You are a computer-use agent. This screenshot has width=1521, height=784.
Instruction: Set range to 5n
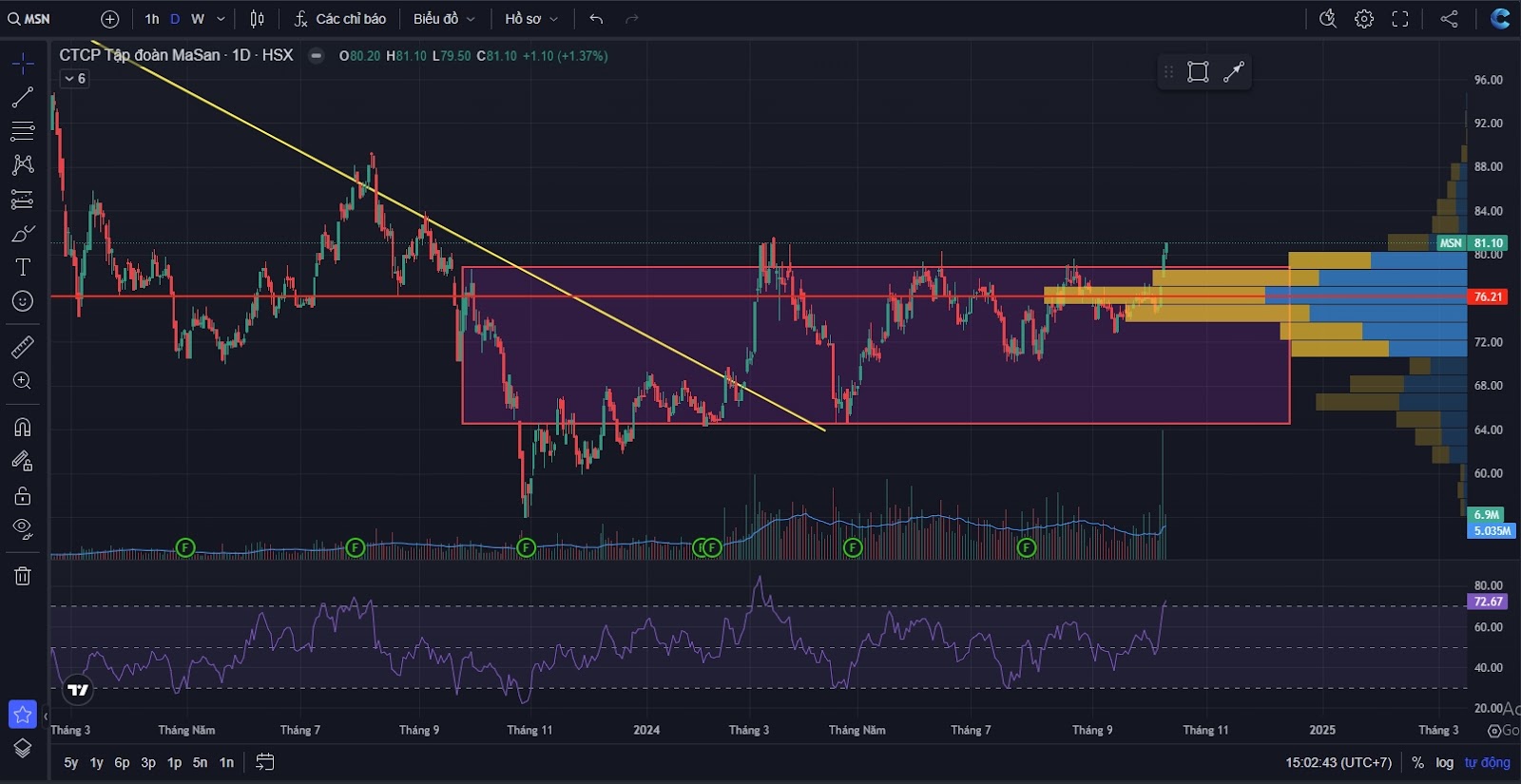[x=200, y=762]
